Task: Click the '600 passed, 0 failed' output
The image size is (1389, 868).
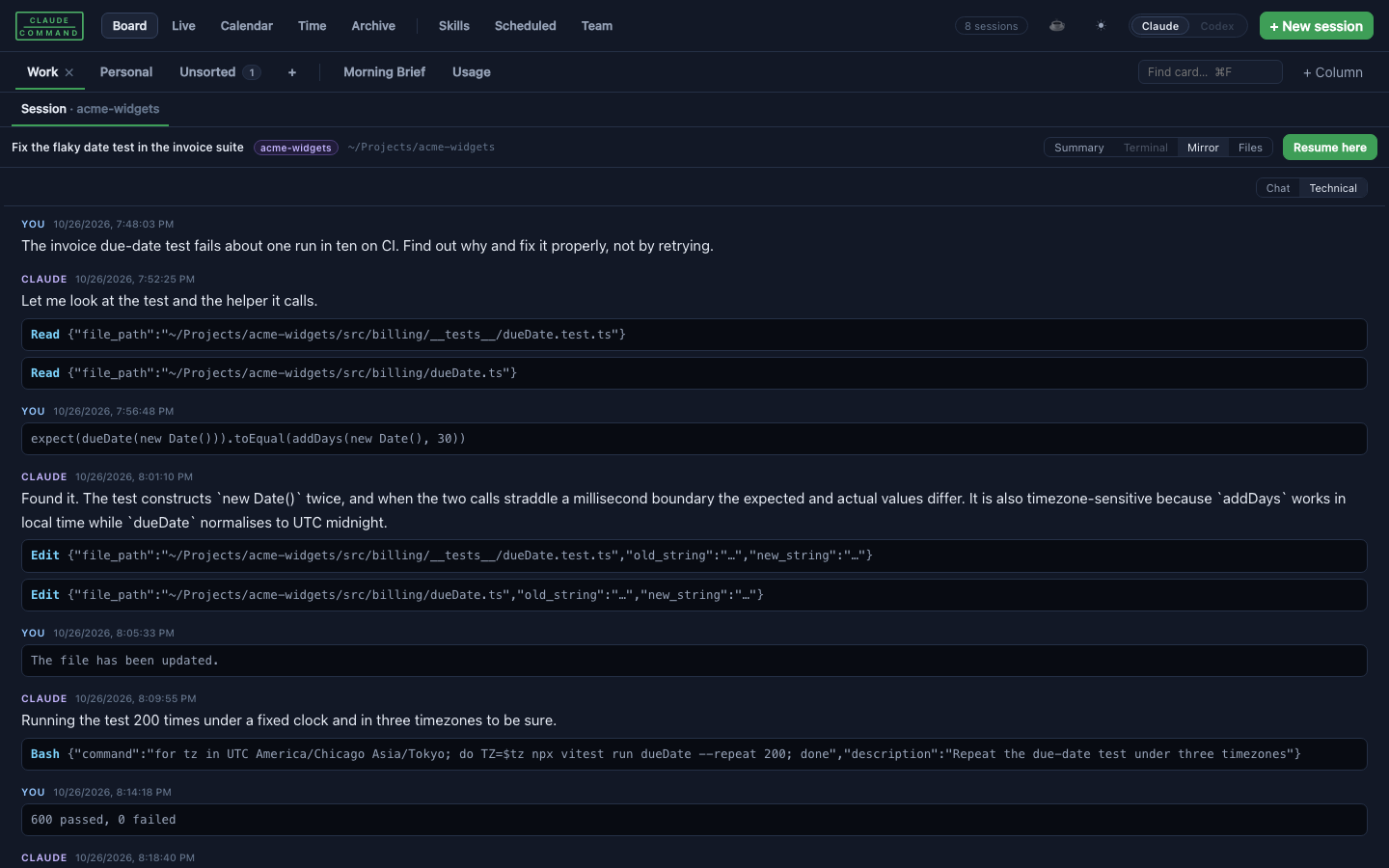Action: coord(694,820)
